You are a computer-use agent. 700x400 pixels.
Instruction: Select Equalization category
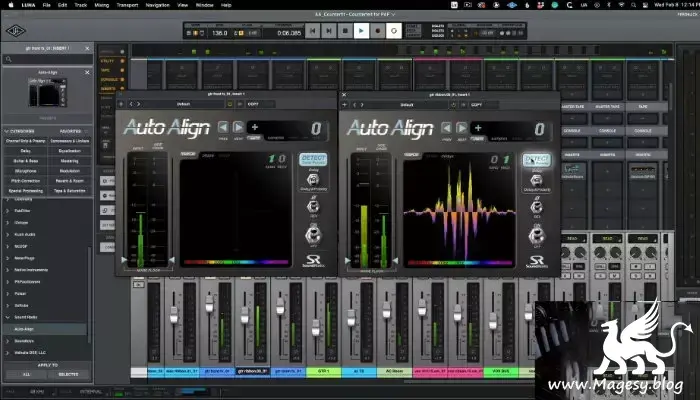(70, 151)
